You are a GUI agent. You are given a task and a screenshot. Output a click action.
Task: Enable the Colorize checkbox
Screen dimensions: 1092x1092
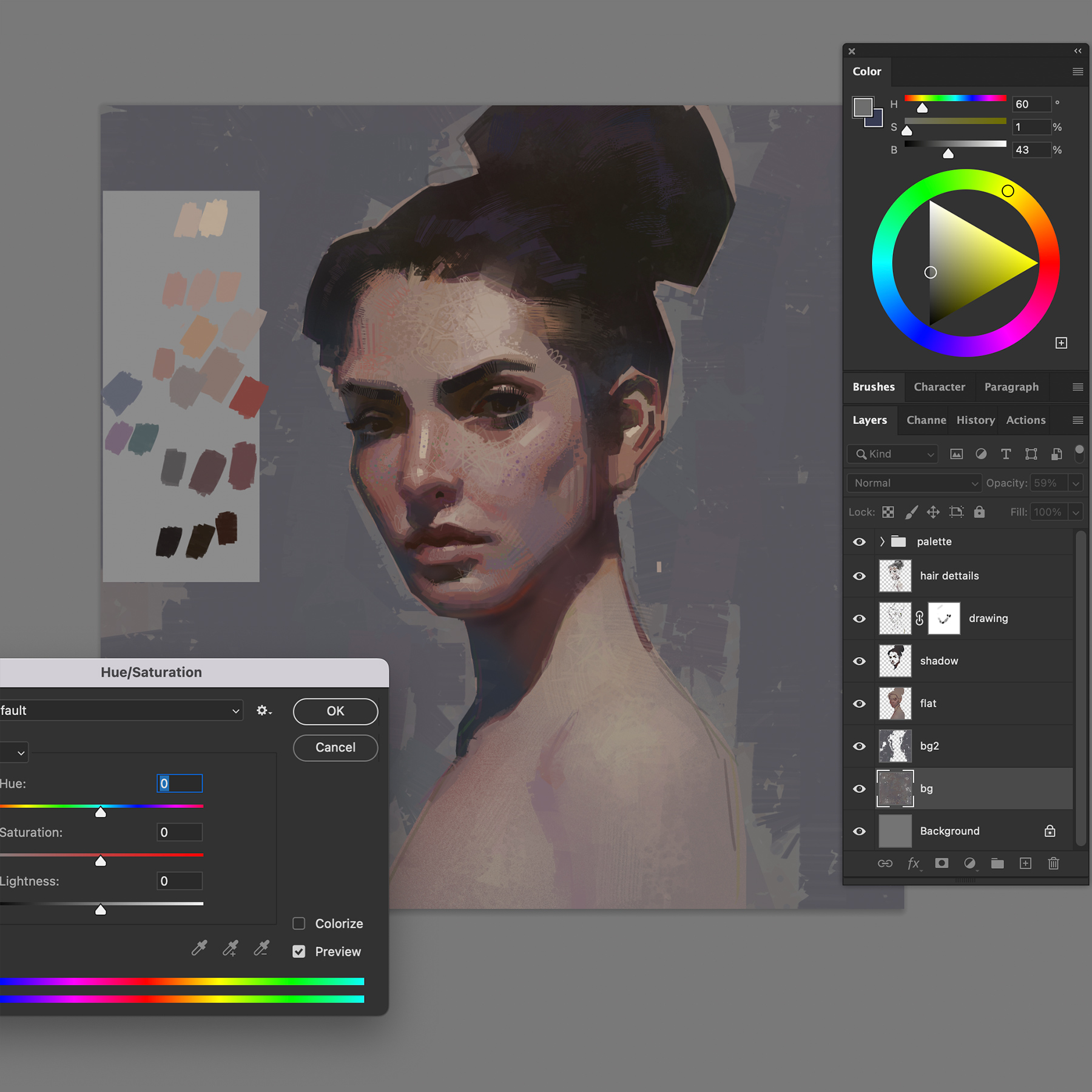tap(298, 923)
